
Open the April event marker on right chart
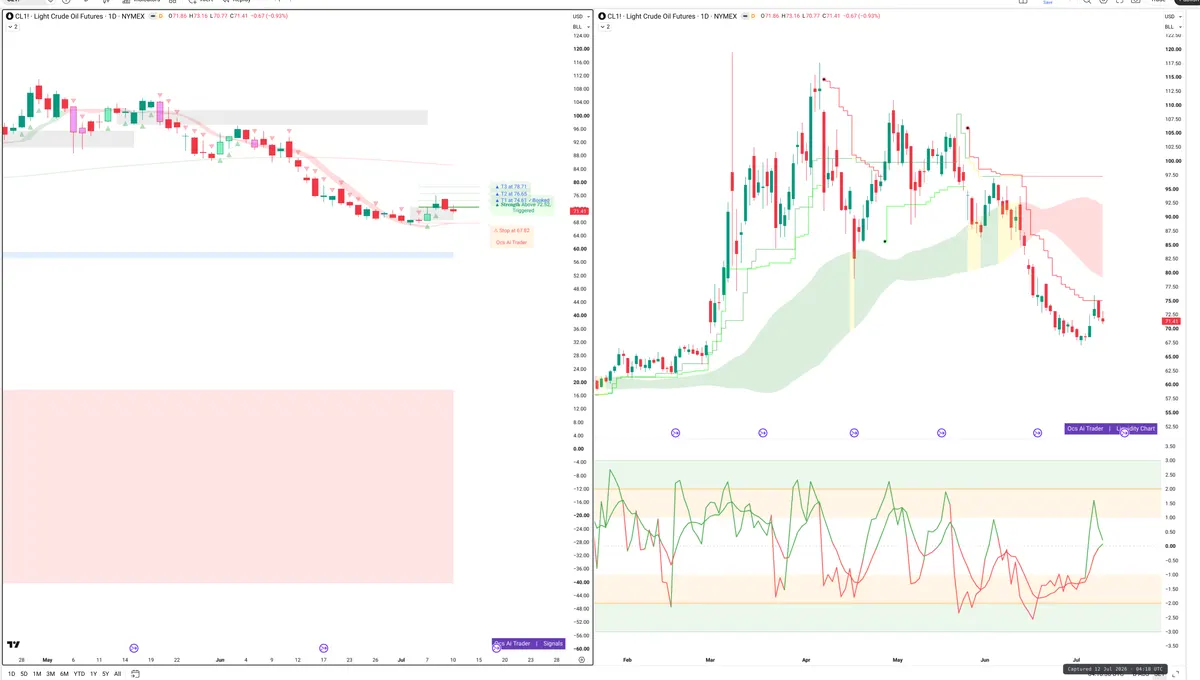pos(854,432)
